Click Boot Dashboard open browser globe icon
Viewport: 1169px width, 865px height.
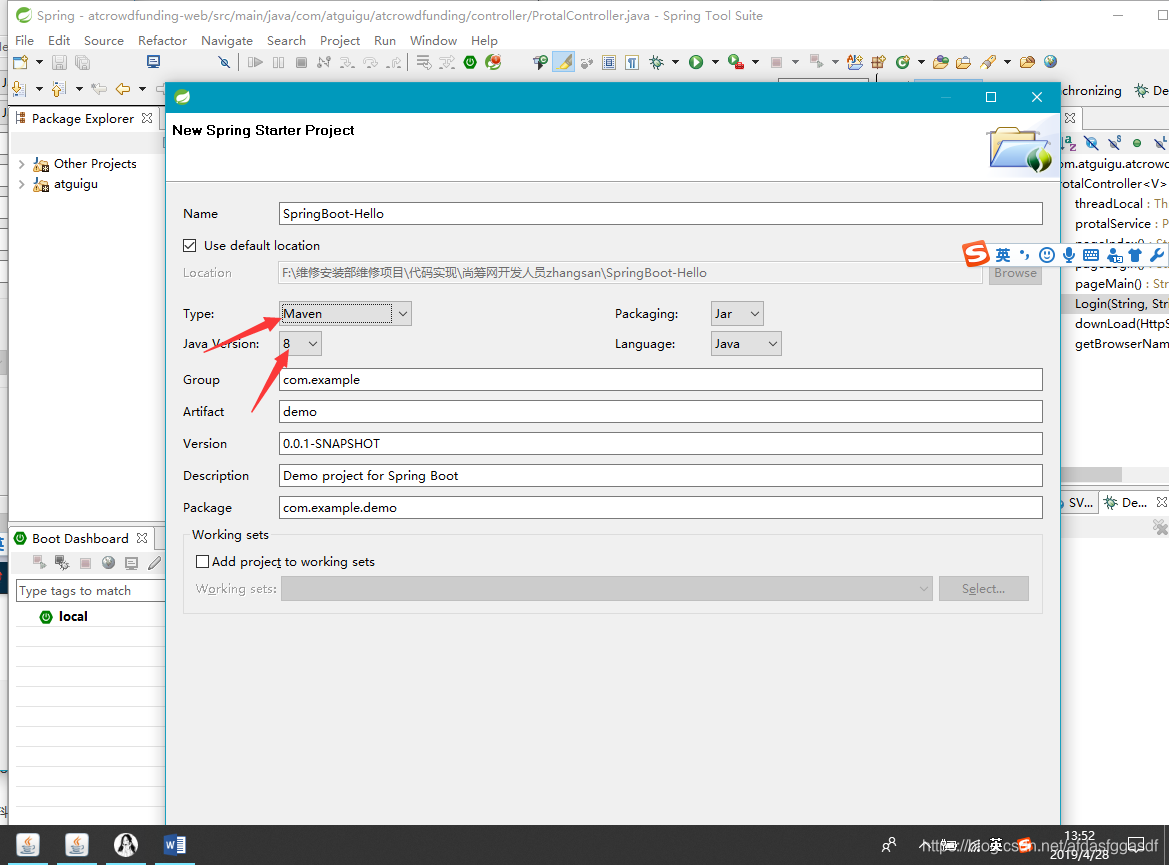click(109, 563)
